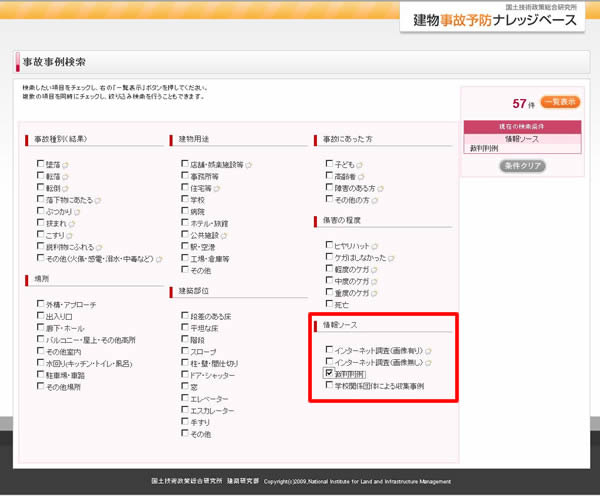Viewport: 600px width, 496px height.
Task: Open the info bubble icon beside 重度のケガ
Action: 374,294
